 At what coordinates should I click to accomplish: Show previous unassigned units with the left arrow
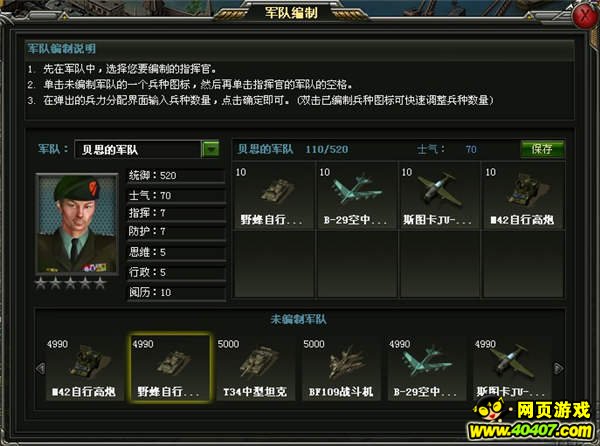coord(40,368)
